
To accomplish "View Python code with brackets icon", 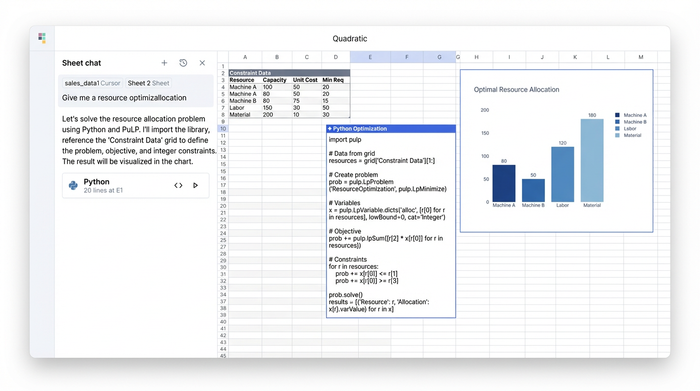I will [x=178, y=185].
